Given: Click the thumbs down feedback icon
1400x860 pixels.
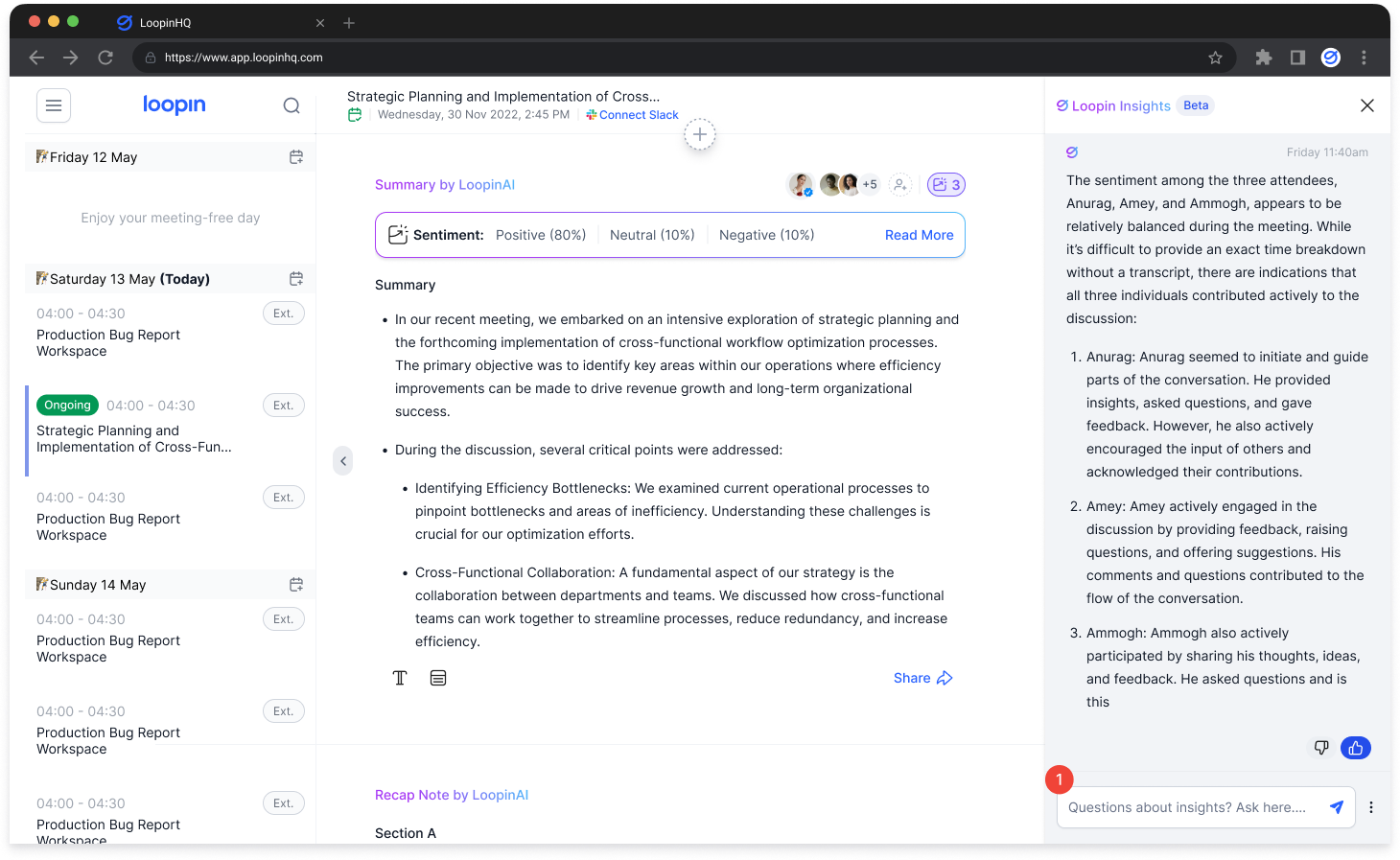Looking at the screenshot, I should coord(1321,748).
